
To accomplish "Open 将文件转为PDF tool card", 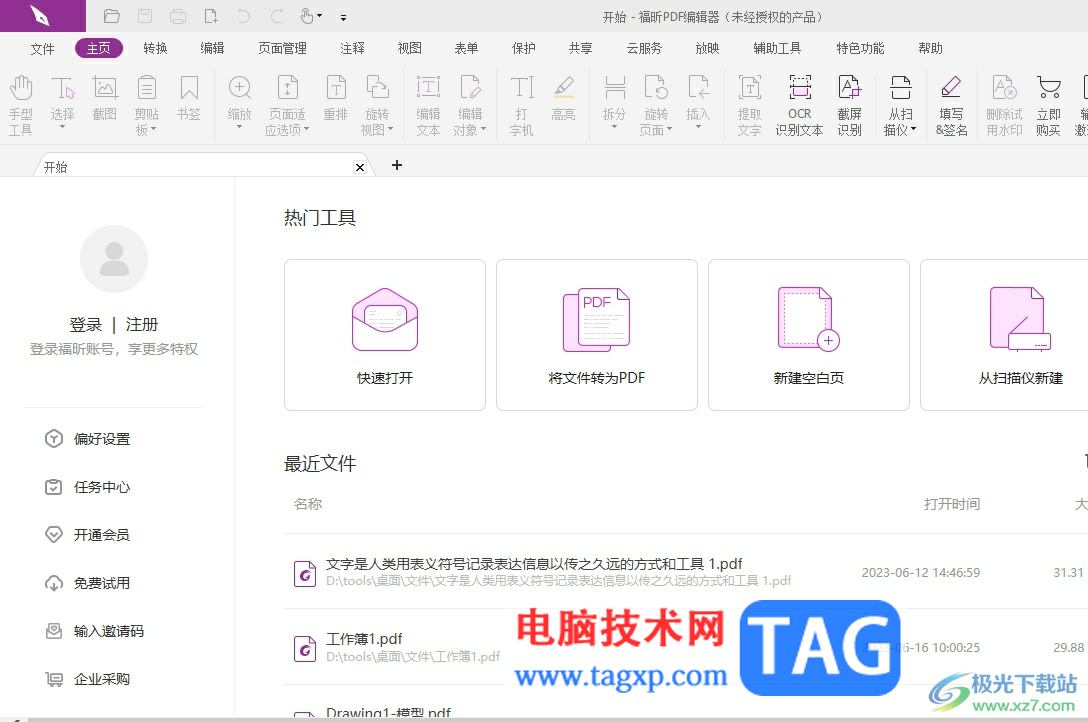I will pos(597,335).
